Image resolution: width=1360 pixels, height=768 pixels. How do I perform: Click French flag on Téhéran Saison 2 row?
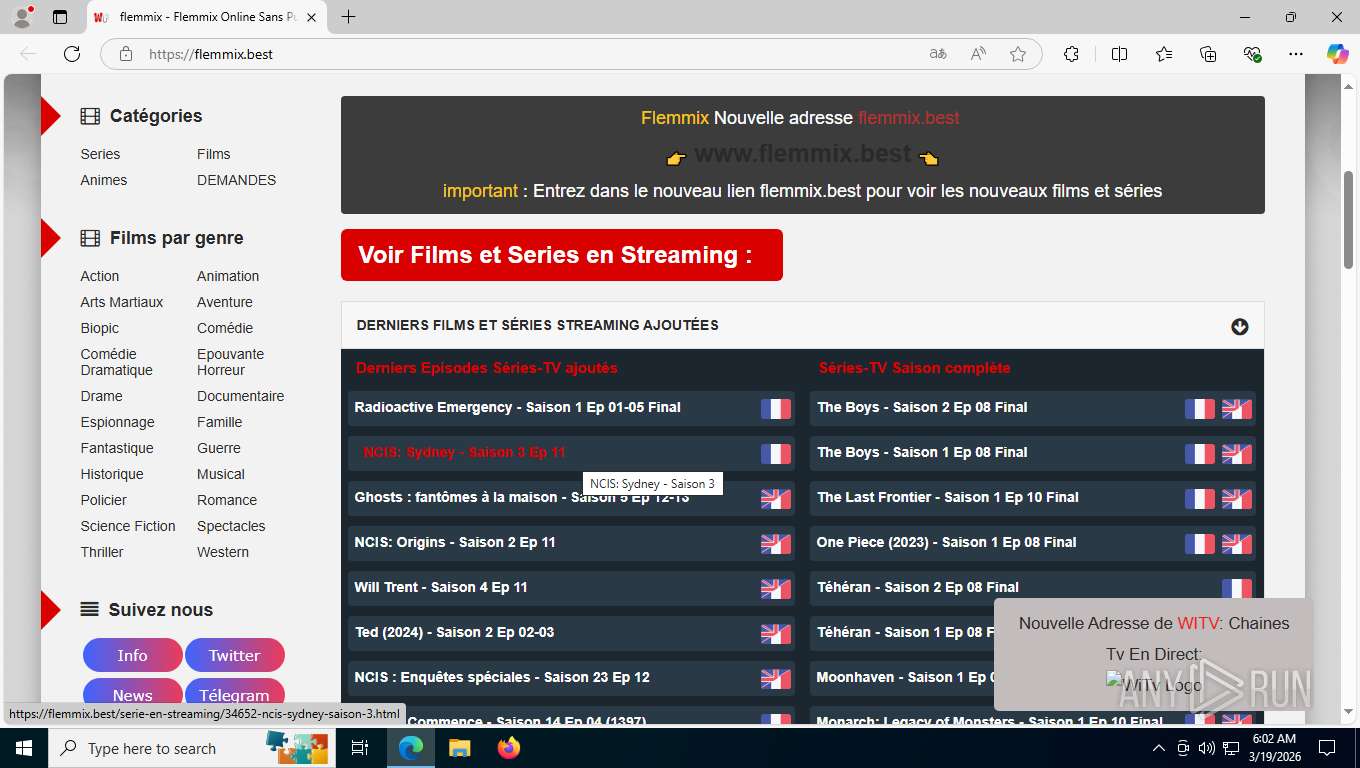(x=1237, y=588)
